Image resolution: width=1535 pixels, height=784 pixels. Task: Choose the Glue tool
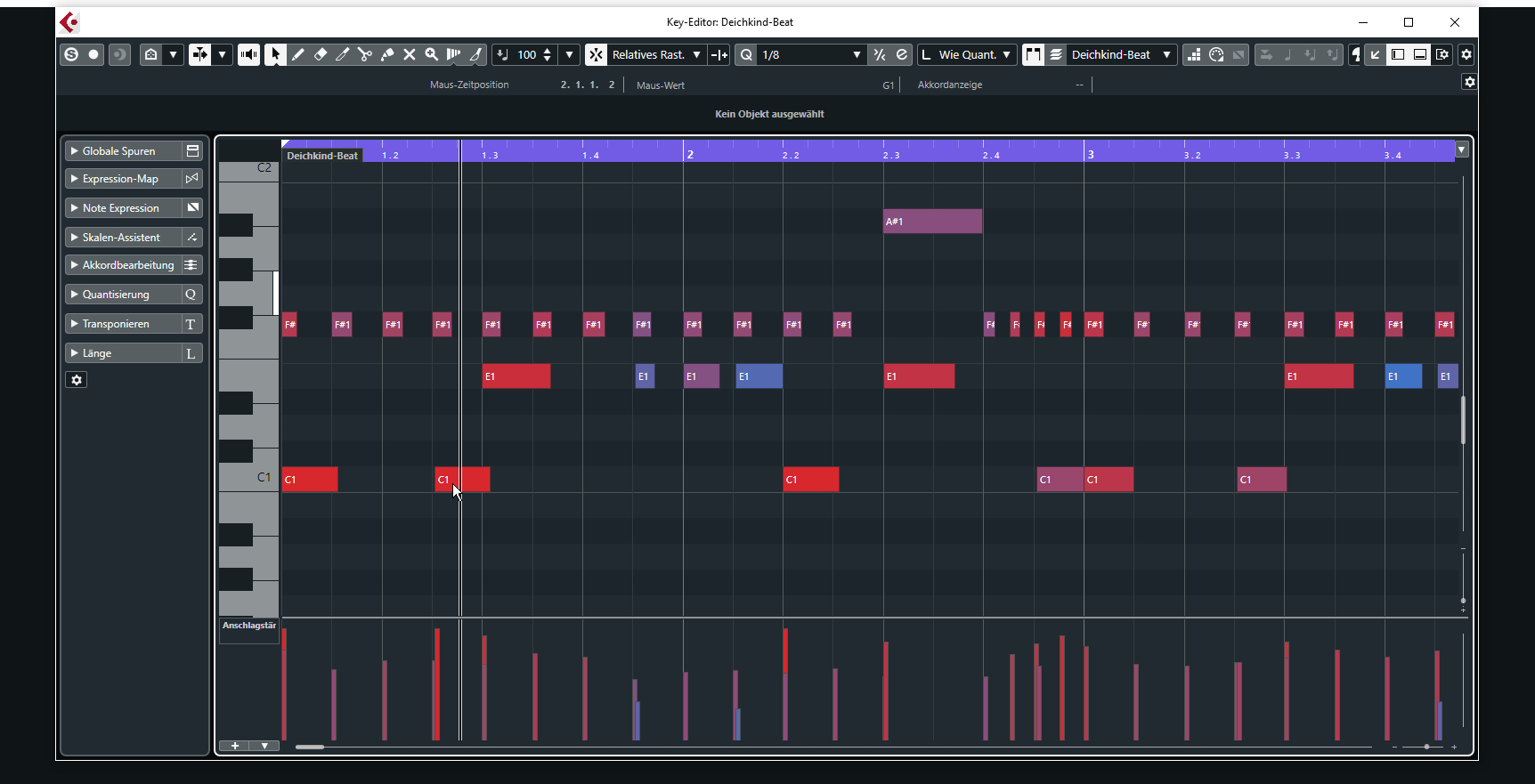(x=387, y=54)
